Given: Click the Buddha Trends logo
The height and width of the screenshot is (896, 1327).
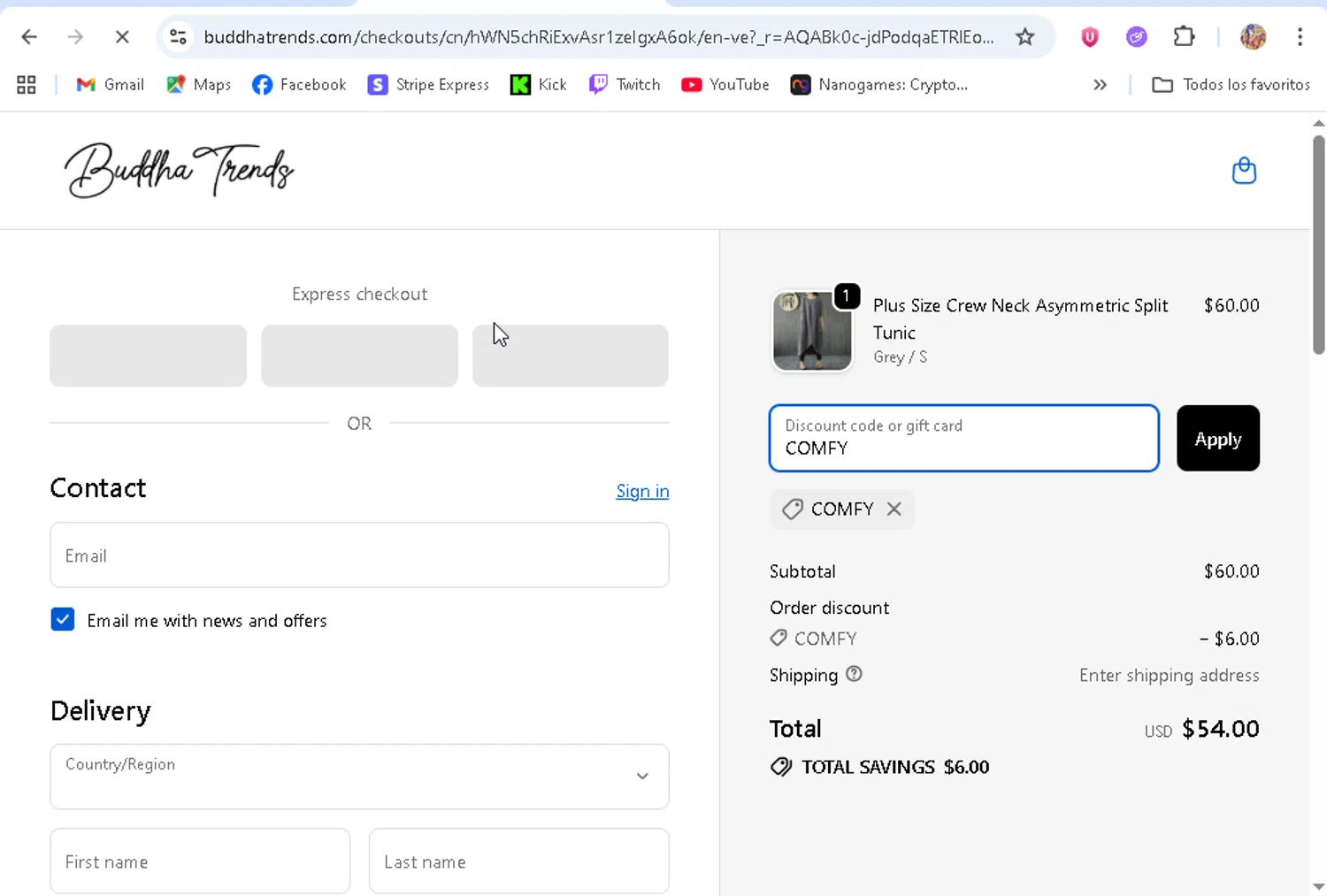Looking at the screenshot, I should pyautogui.click(x=179, y=170).
